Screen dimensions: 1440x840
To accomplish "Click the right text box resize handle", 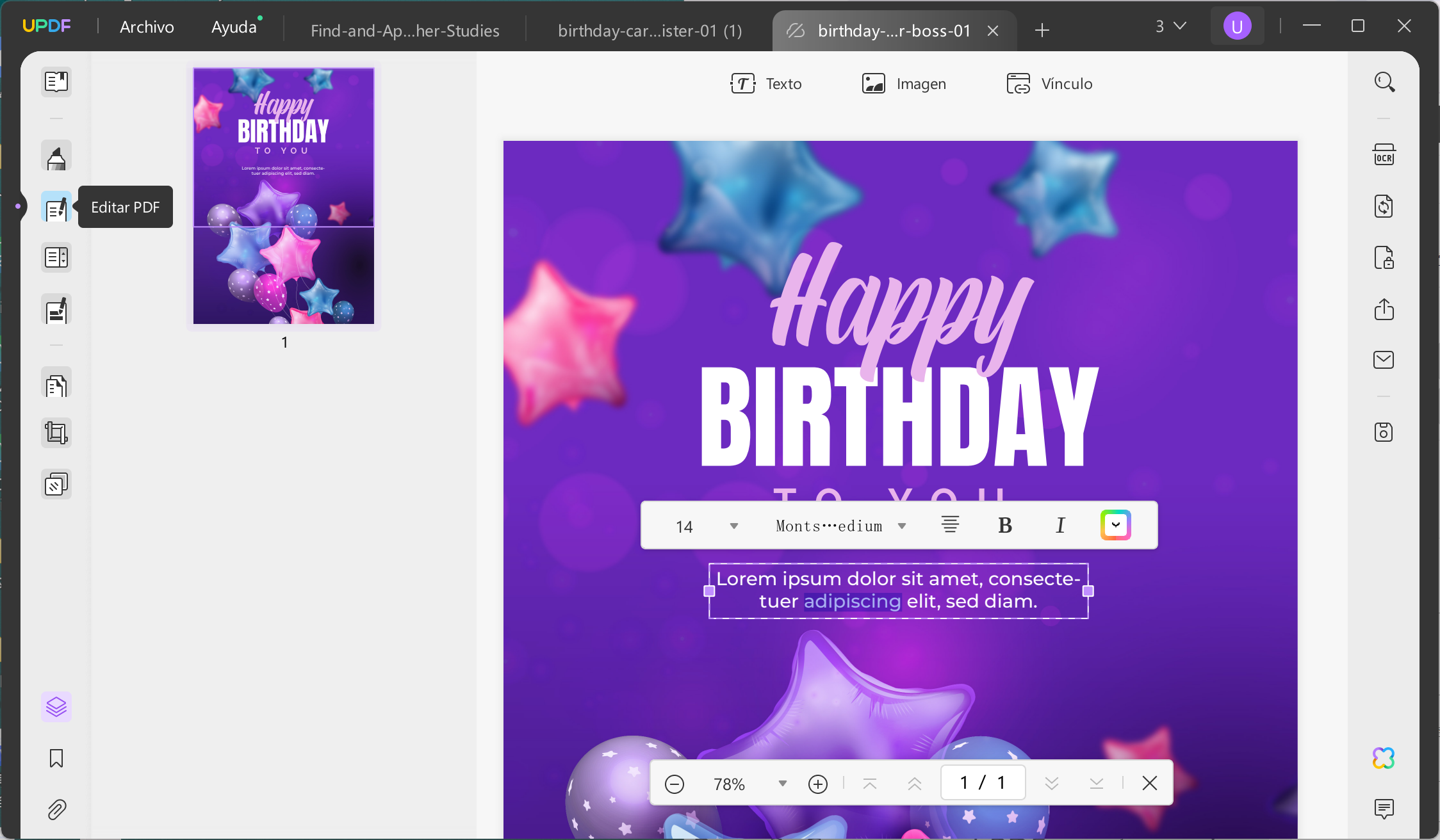I will point(1088,591).
